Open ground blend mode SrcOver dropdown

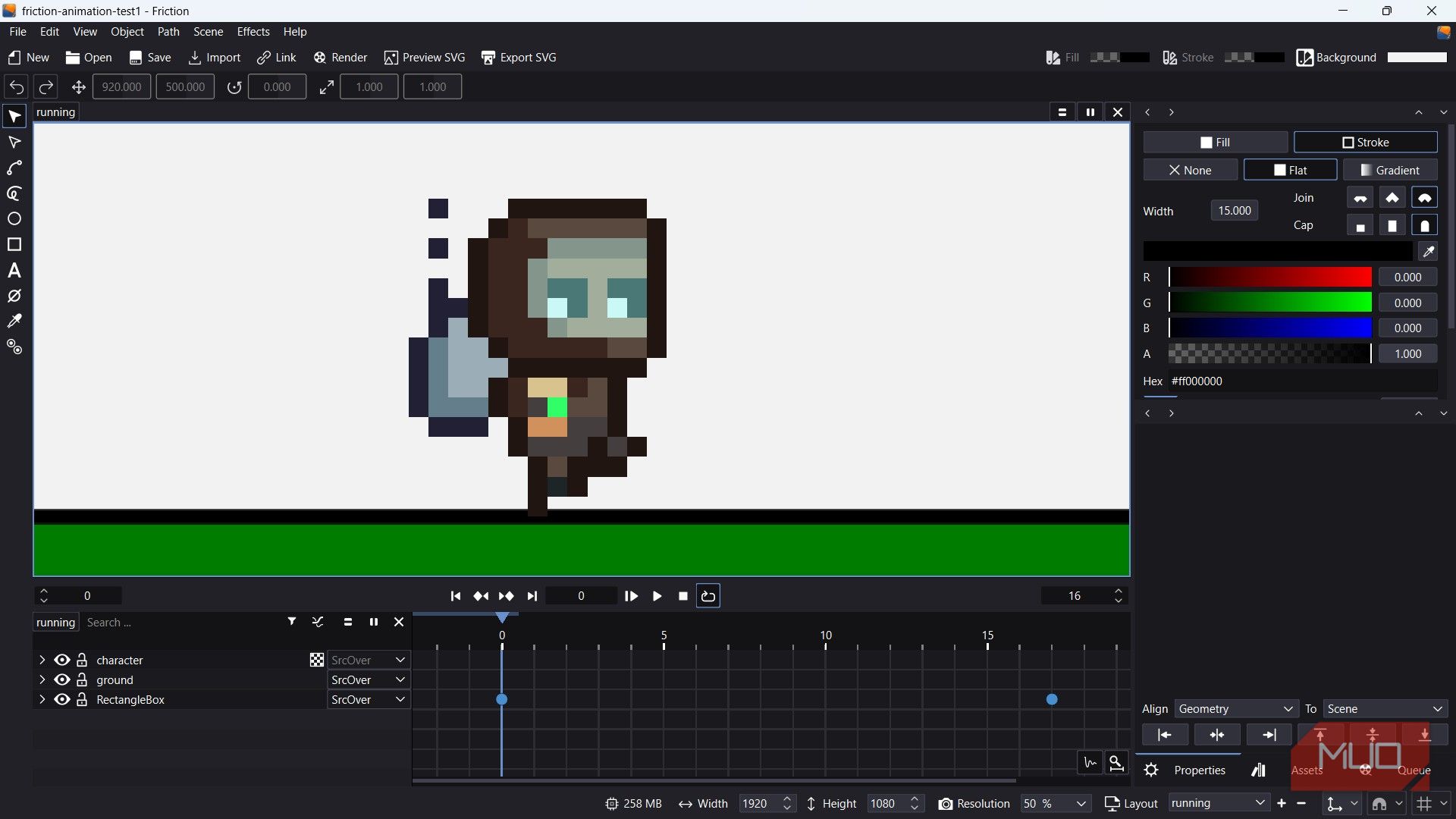pyautogui.click(x=369, y=680)
